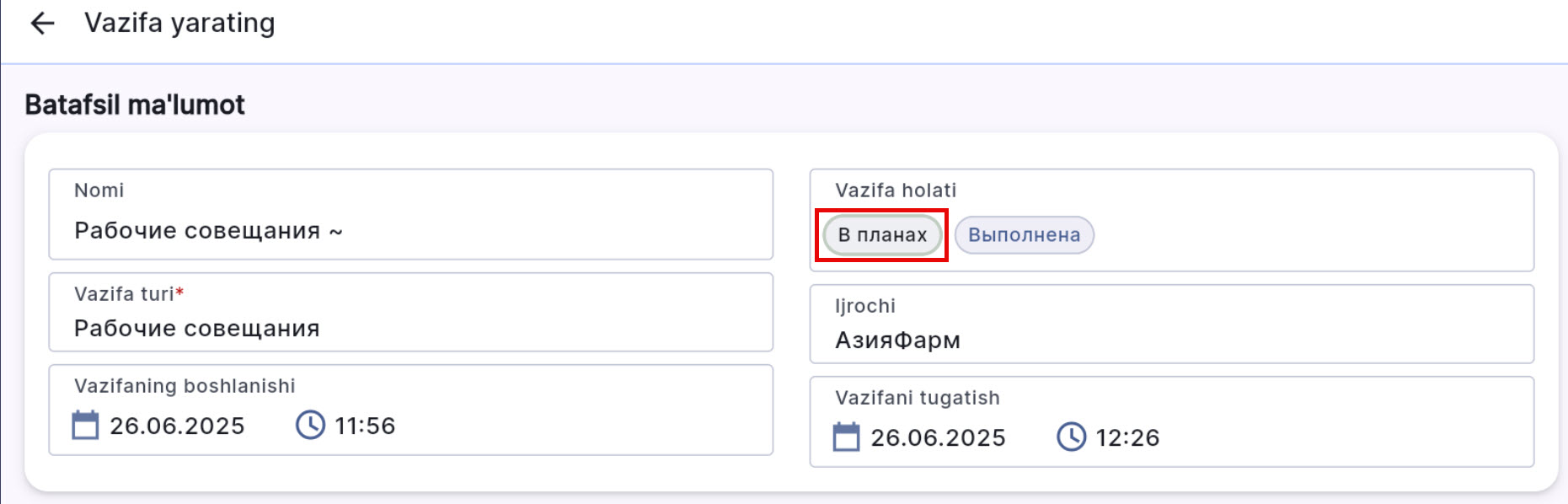Open the Vazifa turi dropdown

[410, 328]
